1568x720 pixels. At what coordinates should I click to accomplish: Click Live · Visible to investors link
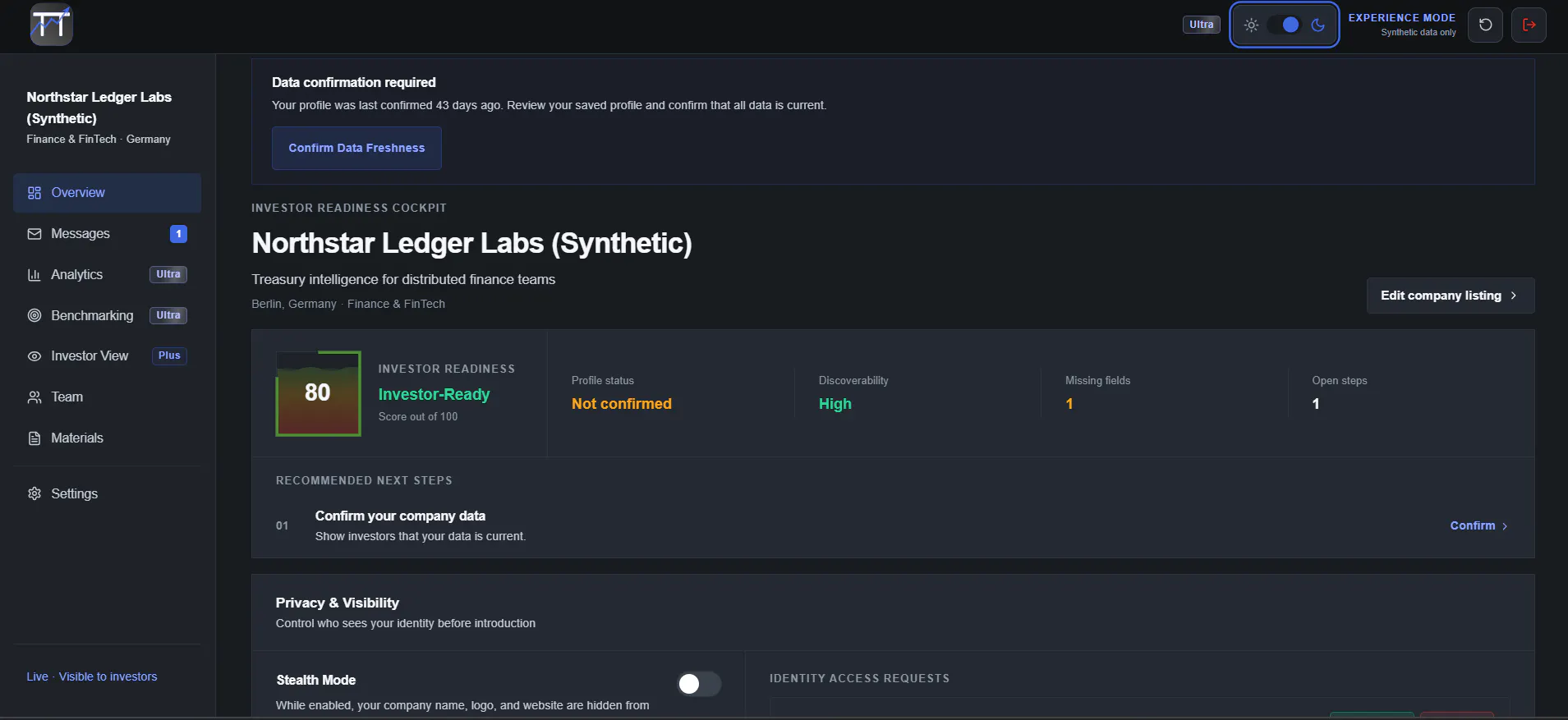92,676
